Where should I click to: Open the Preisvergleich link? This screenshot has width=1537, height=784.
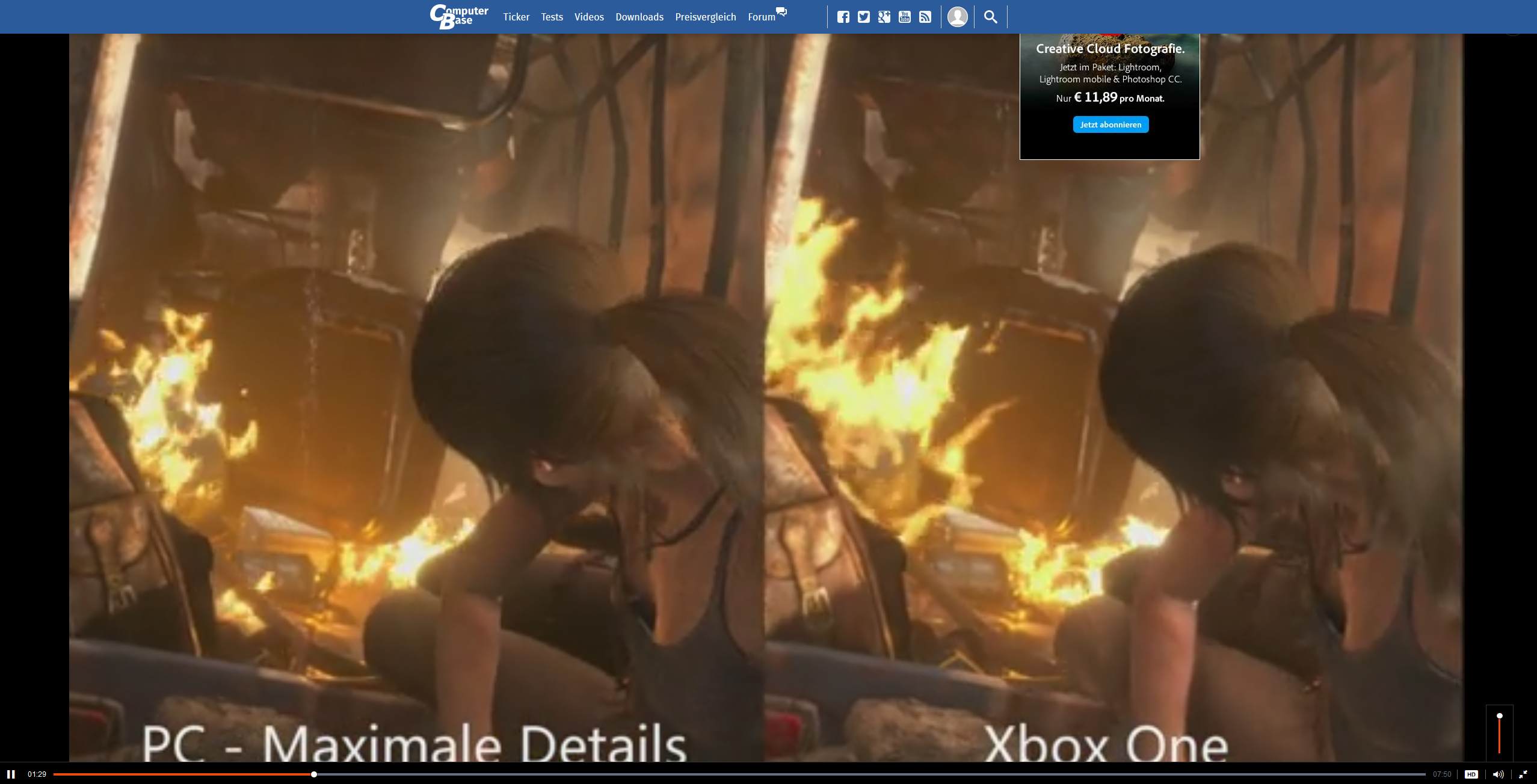tap(705, 17)
